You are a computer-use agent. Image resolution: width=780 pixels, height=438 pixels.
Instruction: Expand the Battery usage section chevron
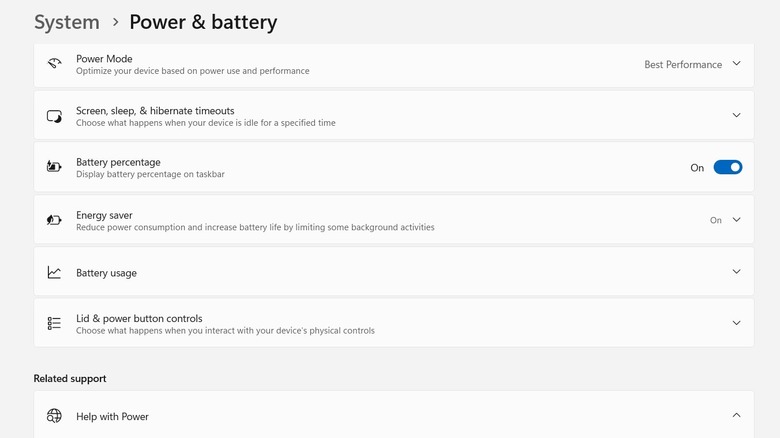(x=736, y=272)
